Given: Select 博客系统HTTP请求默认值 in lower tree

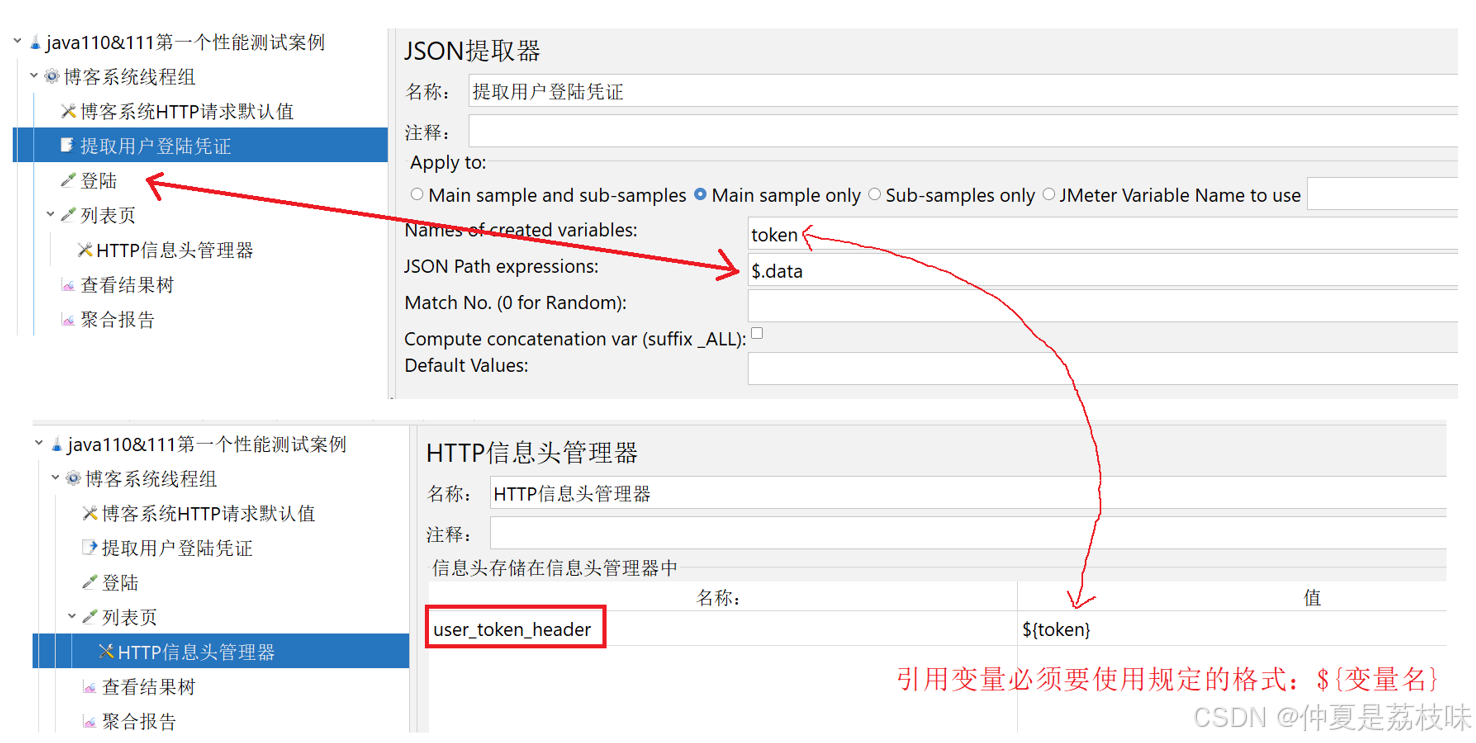Looking at the screenshot, I should coord(209,513).
